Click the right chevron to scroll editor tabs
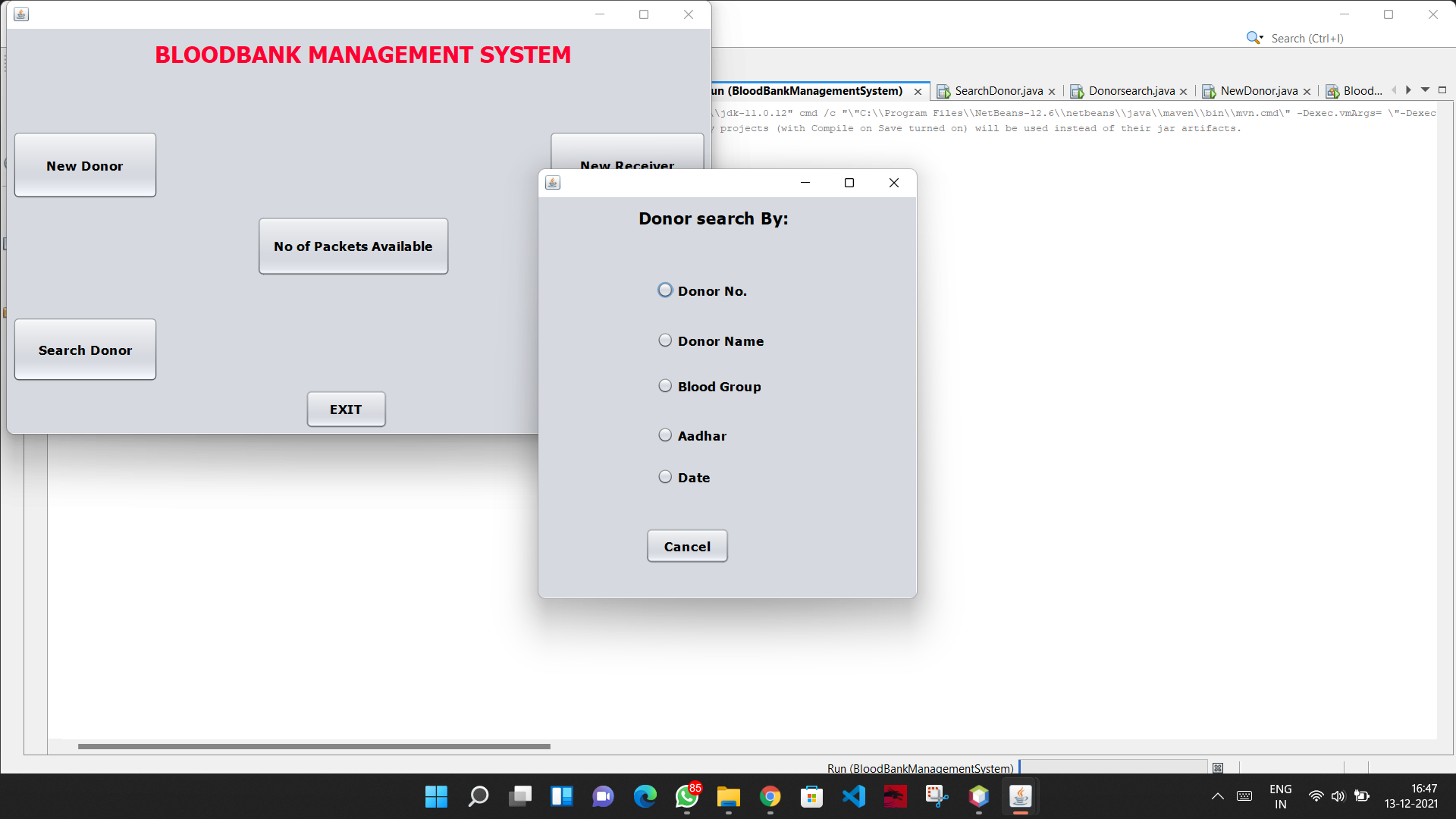The height and width of the screenshot is (819, 1456). click(1407, 89)
